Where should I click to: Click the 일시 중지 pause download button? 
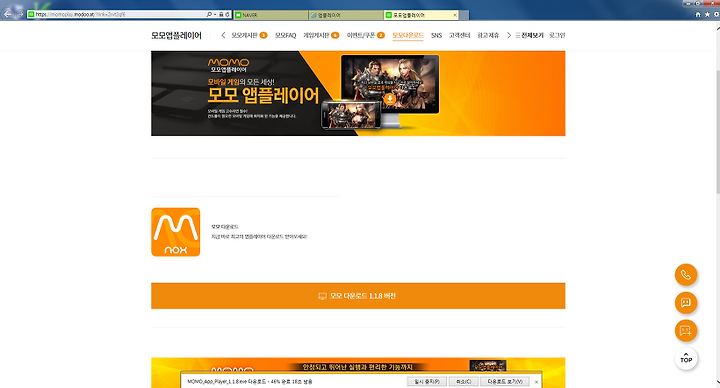[427, 382]
